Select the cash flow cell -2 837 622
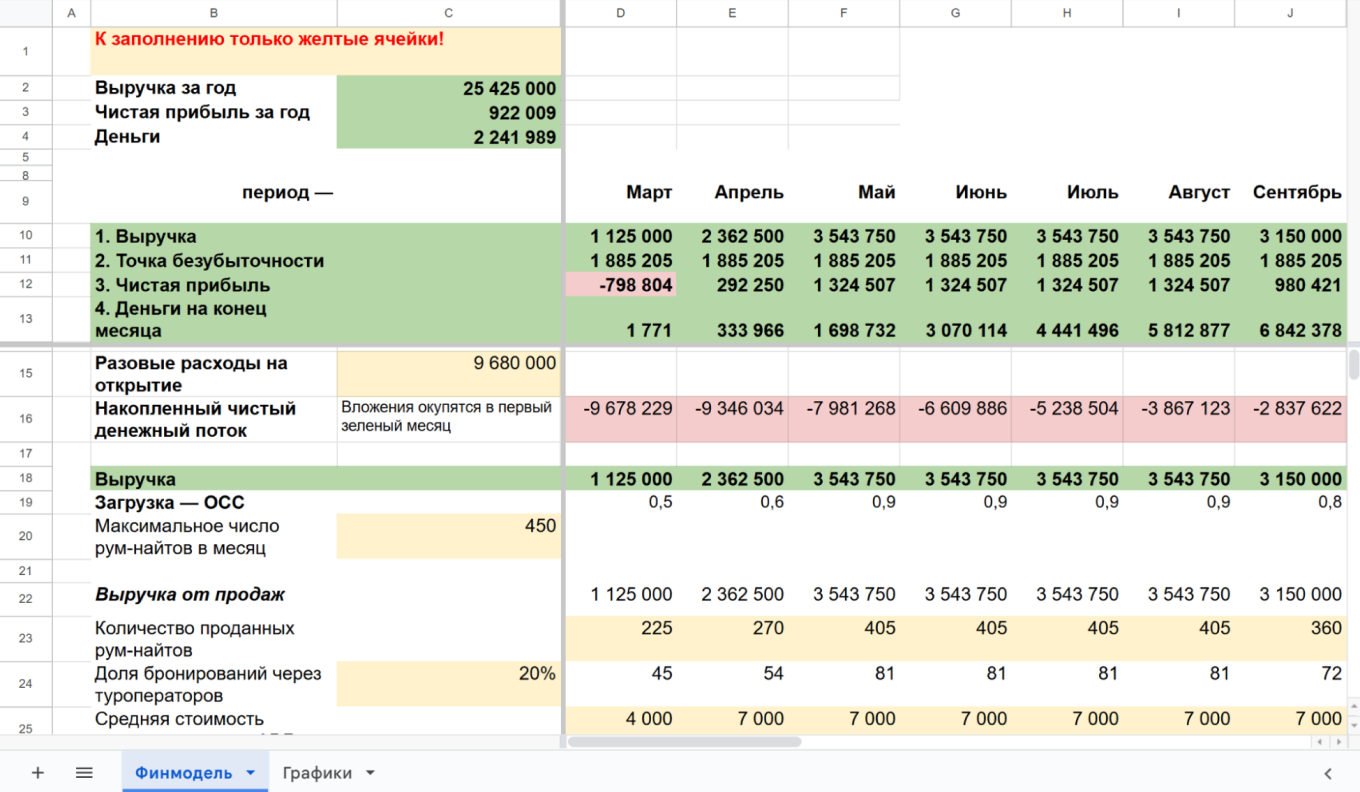 1290,420
